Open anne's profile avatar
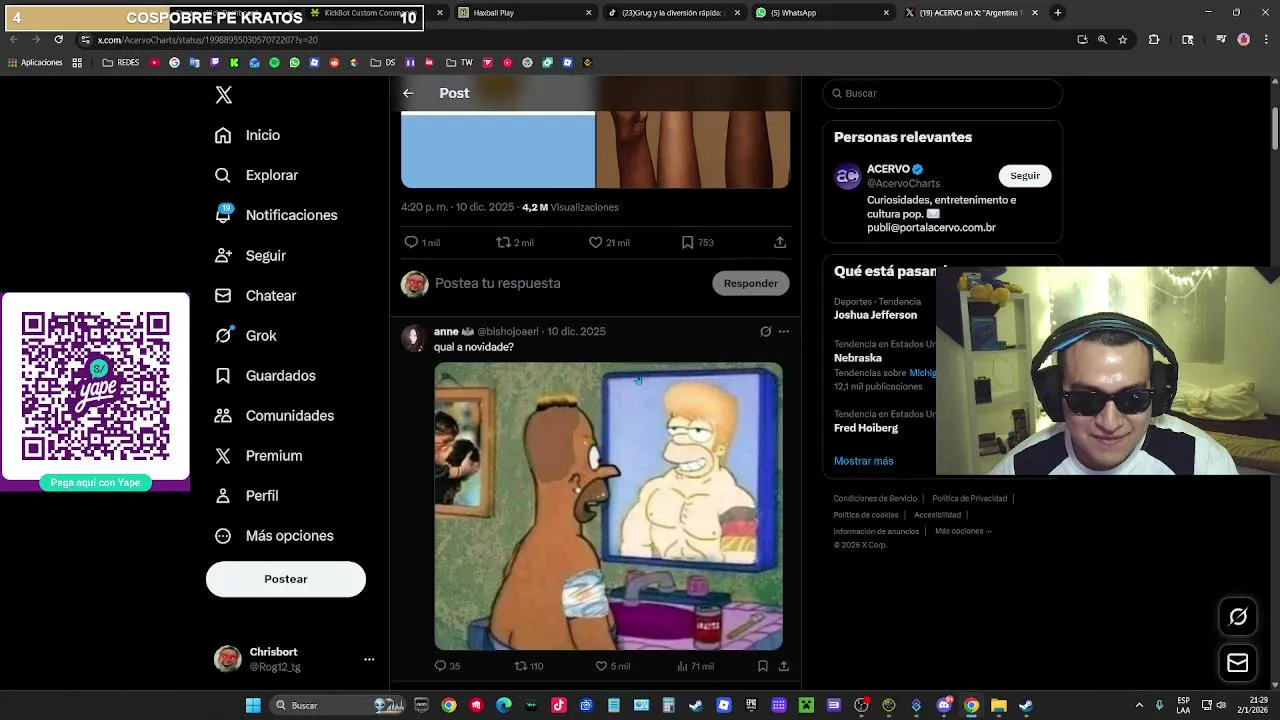 (x=413, y=338)
